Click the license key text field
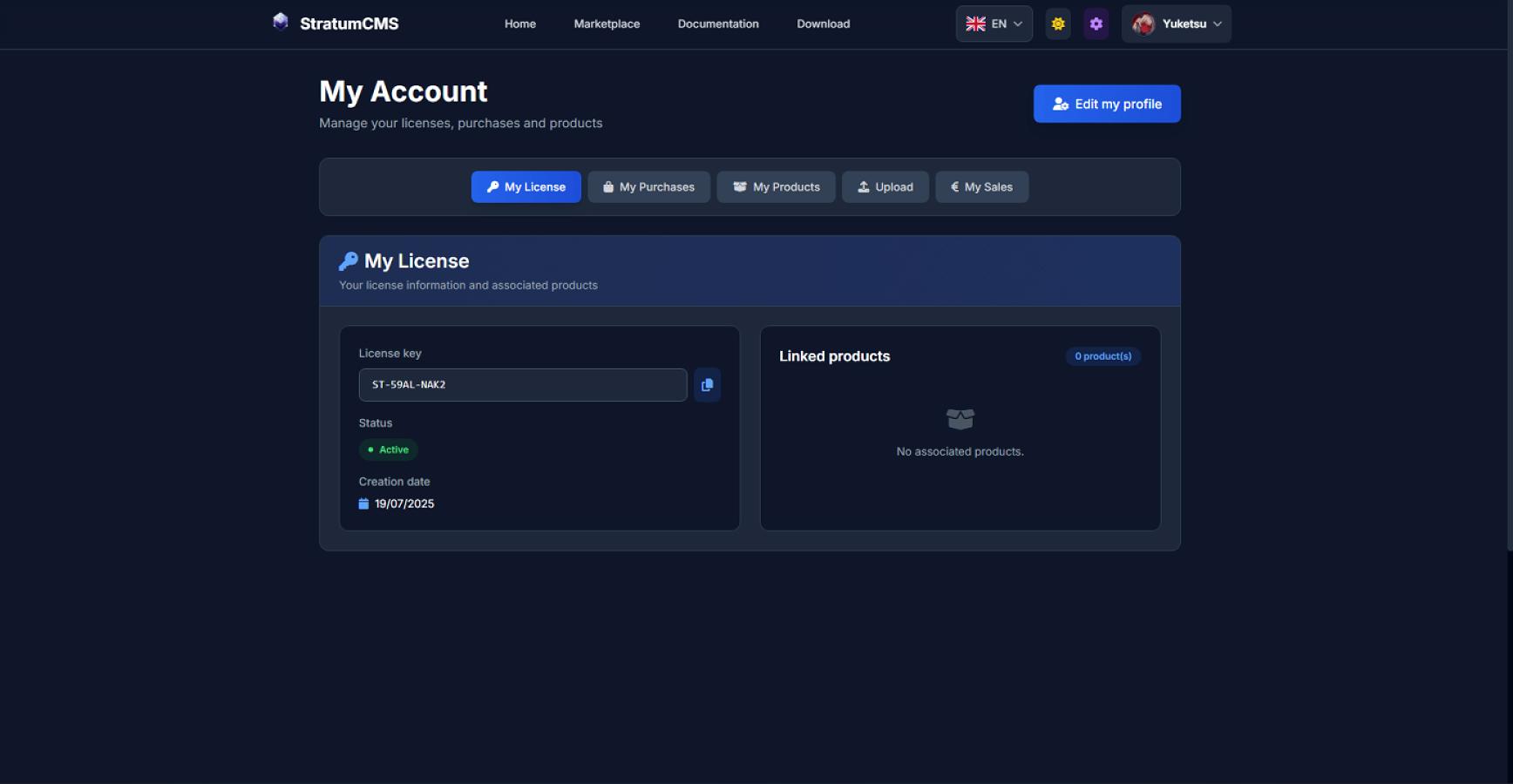The width and height of the screenshot is (1513, 784). [x=523, y=385]
